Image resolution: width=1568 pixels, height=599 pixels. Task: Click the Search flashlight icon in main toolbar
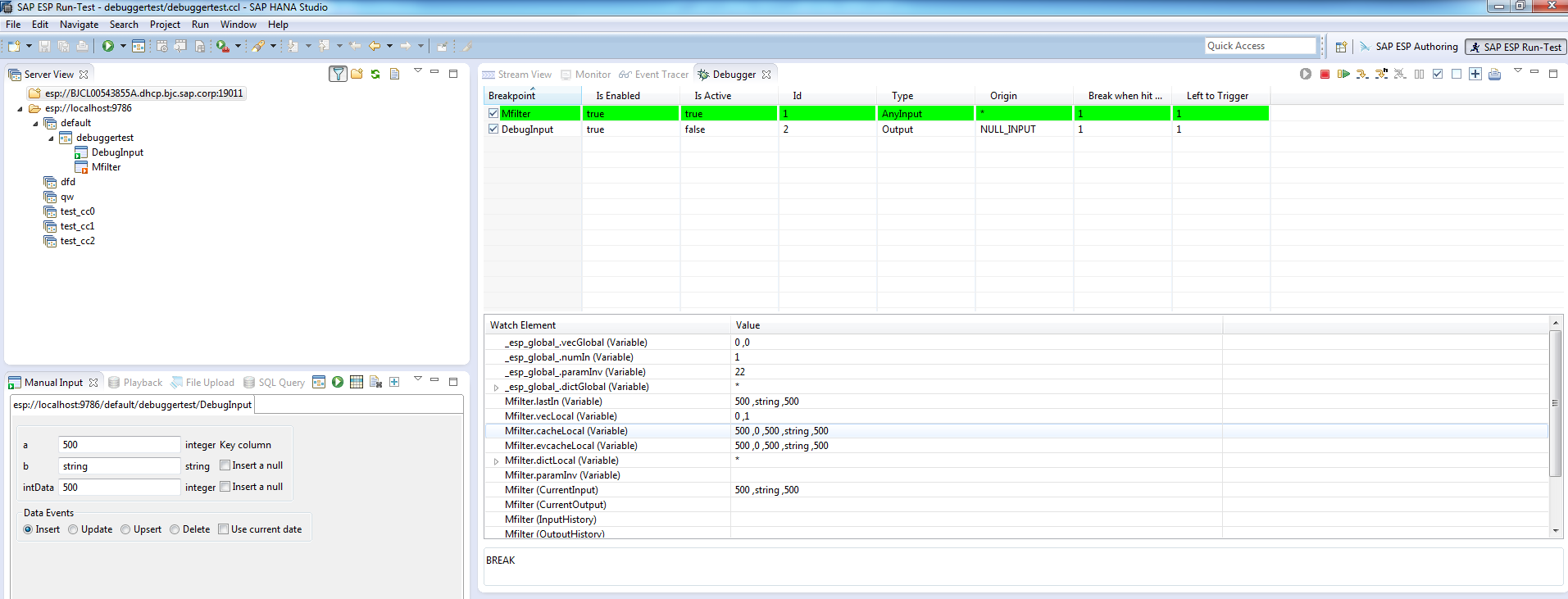pyautogui.click(x=258, y=46)
